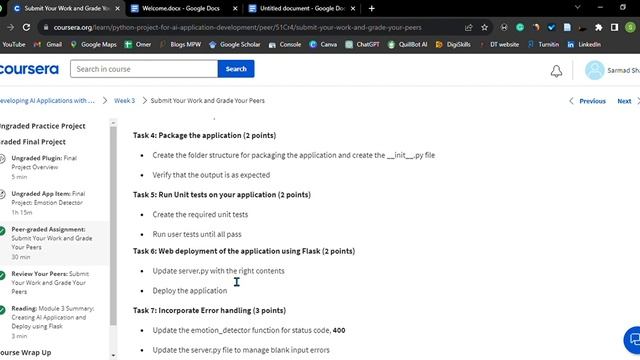Go to the Next item
This screenshot has height=360, width=640.
[x=628, y=101]
